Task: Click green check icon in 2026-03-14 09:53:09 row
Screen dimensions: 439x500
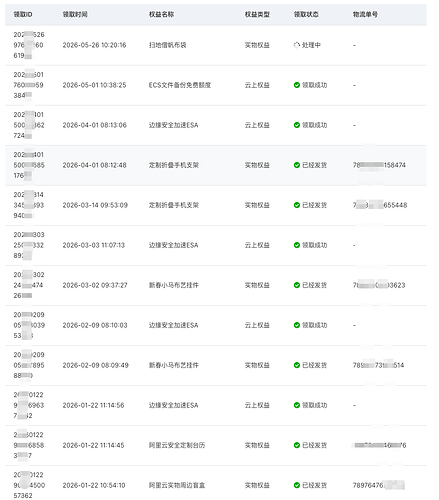Action: 297,205
